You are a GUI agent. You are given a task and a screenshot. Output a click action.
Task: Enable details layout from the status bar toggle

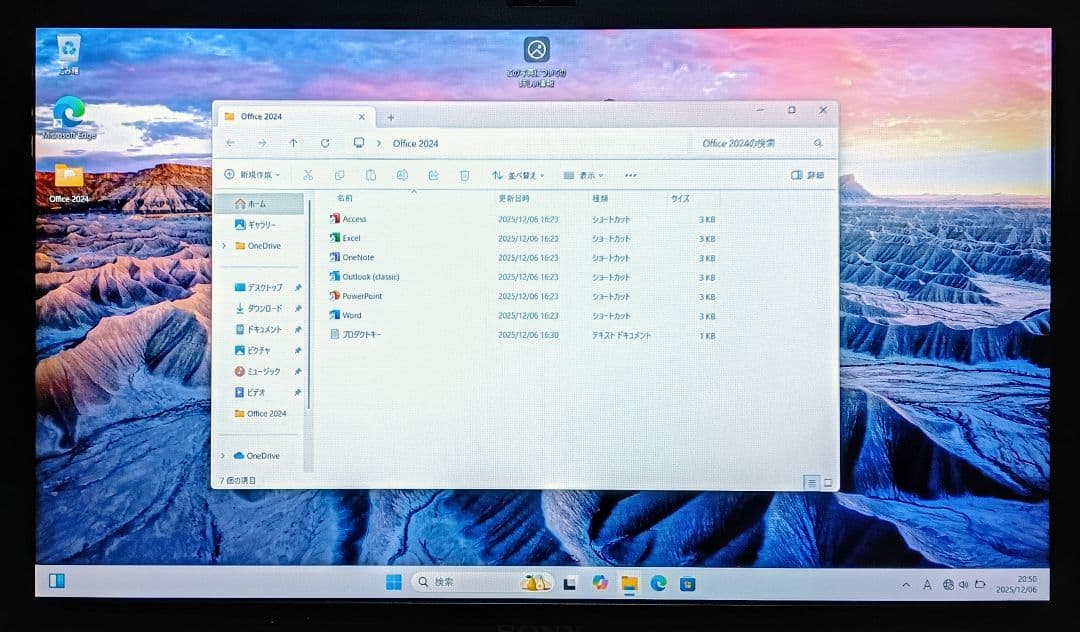[810, 481]
